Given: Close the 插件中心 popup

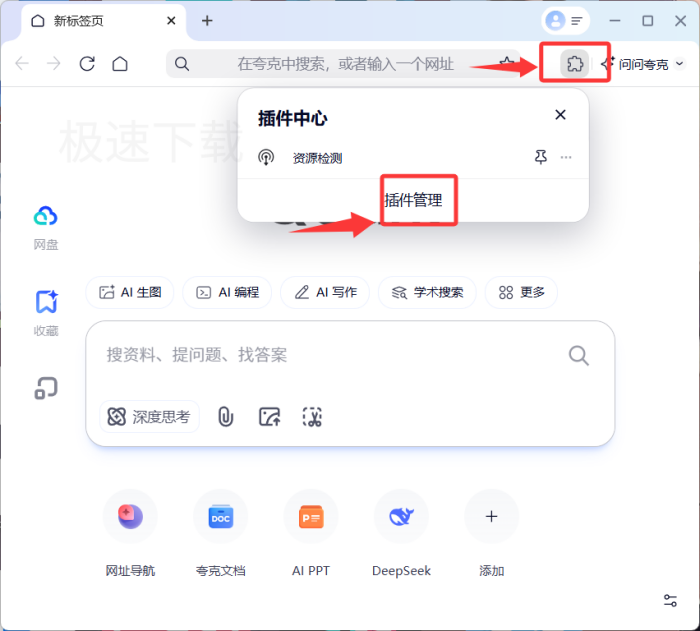Looking at the screenshot, I should coord(560,115).
